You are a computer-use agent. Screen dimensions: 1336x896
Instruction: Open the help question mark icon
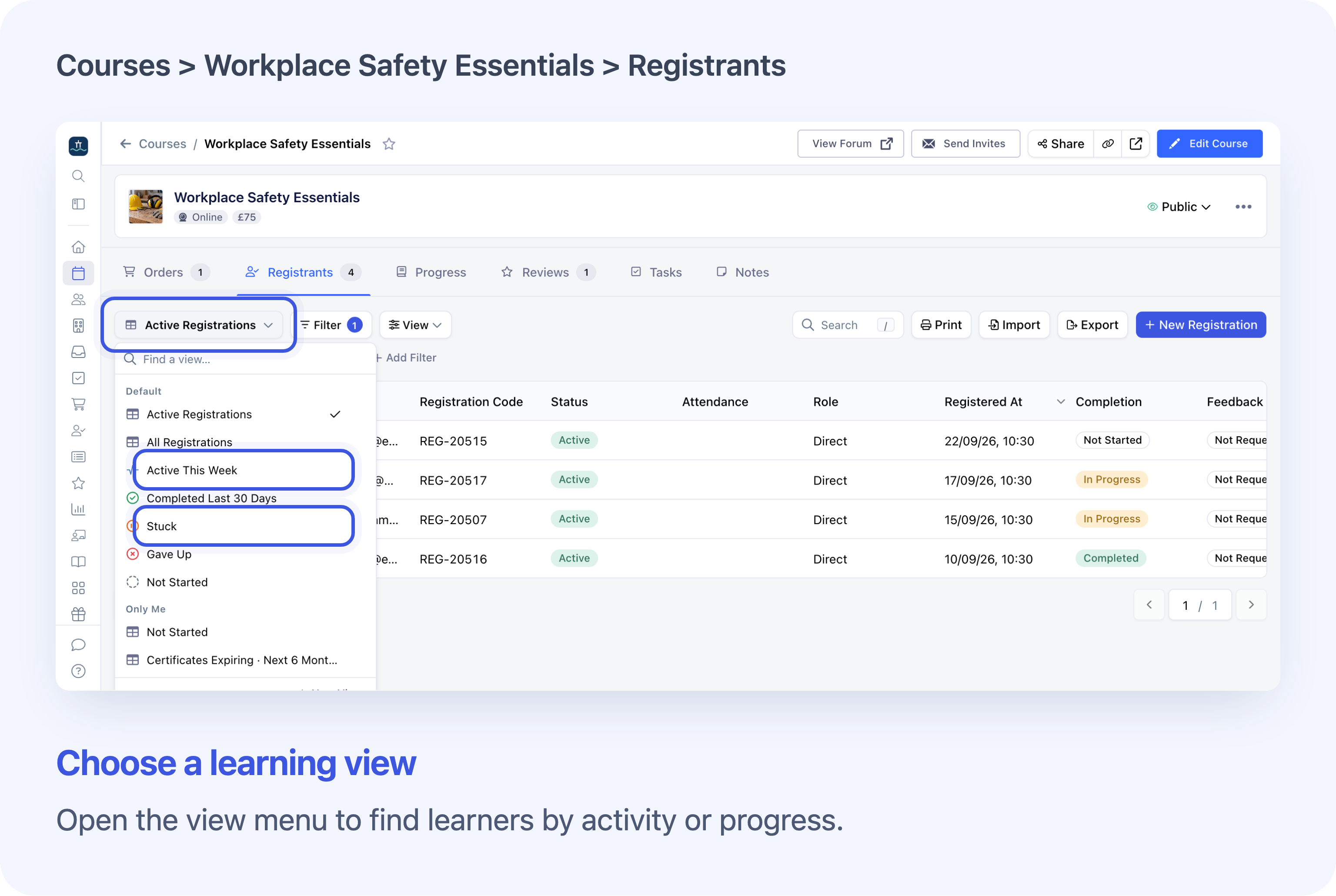pyautogui.click(x=78, y=672)
